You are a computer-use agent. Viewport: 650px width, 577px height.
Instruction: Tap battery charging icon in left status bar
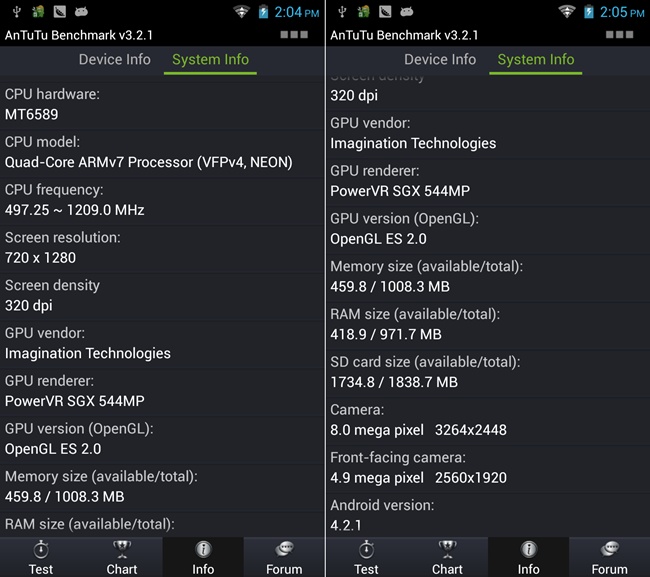263,12
